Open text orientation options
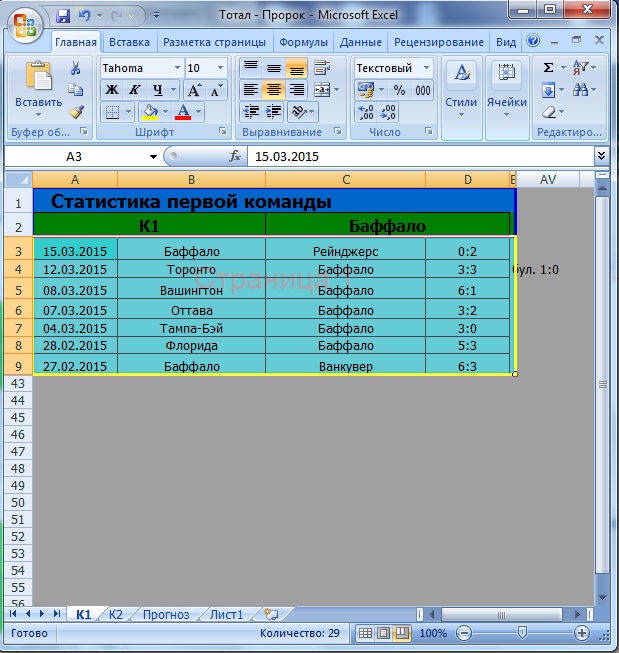 tap(299, 112)
